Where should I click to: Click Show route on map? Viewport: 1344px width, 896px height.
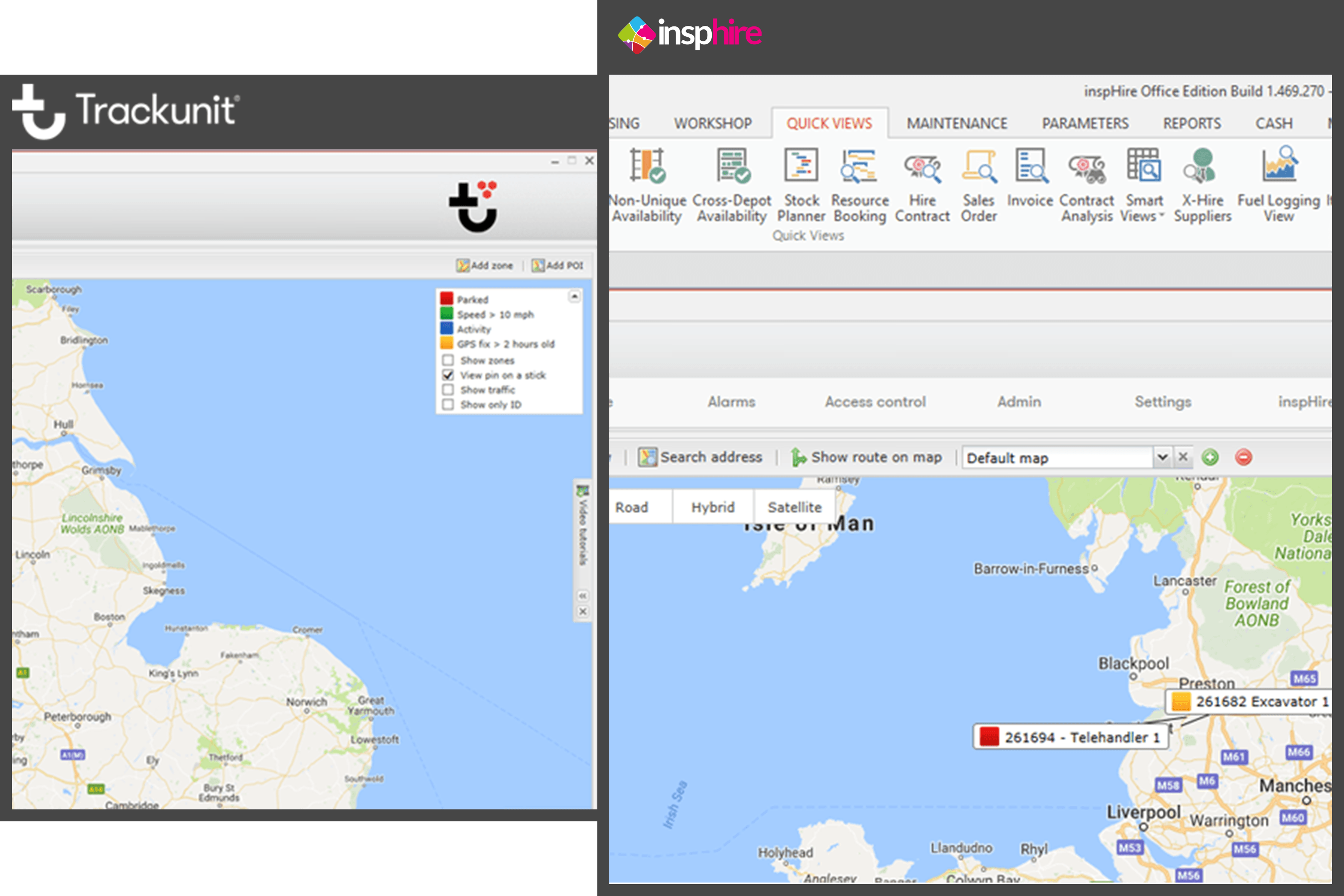pyautogui.click(x=866, y=457)
